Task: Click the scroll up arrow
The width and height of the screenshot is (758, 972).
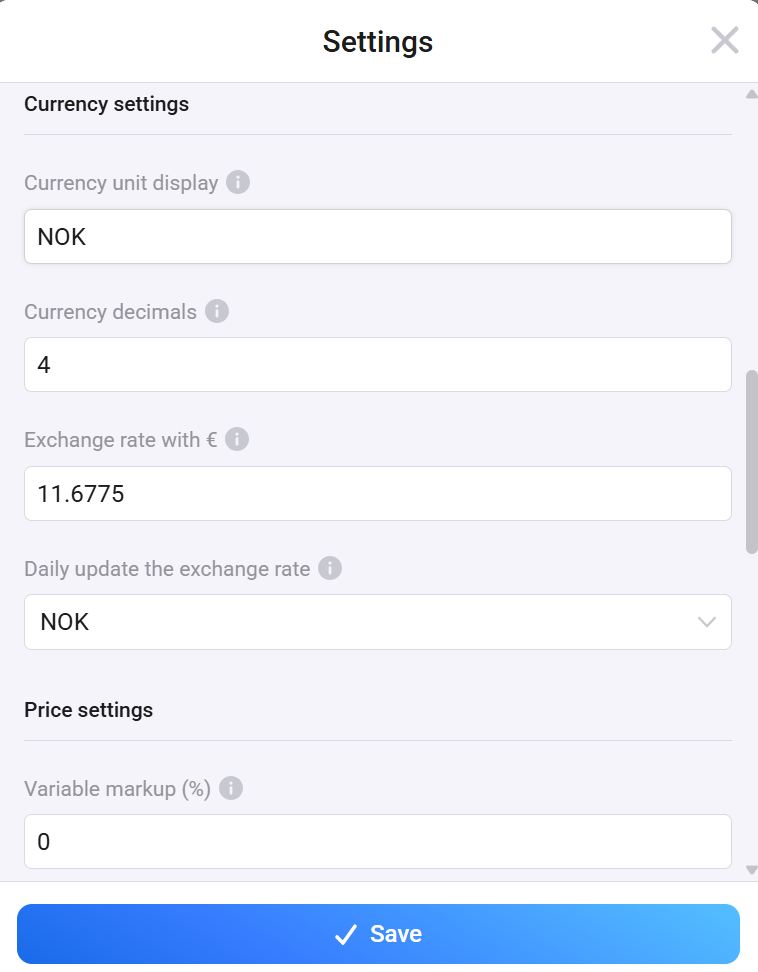Action: point(752,95)
